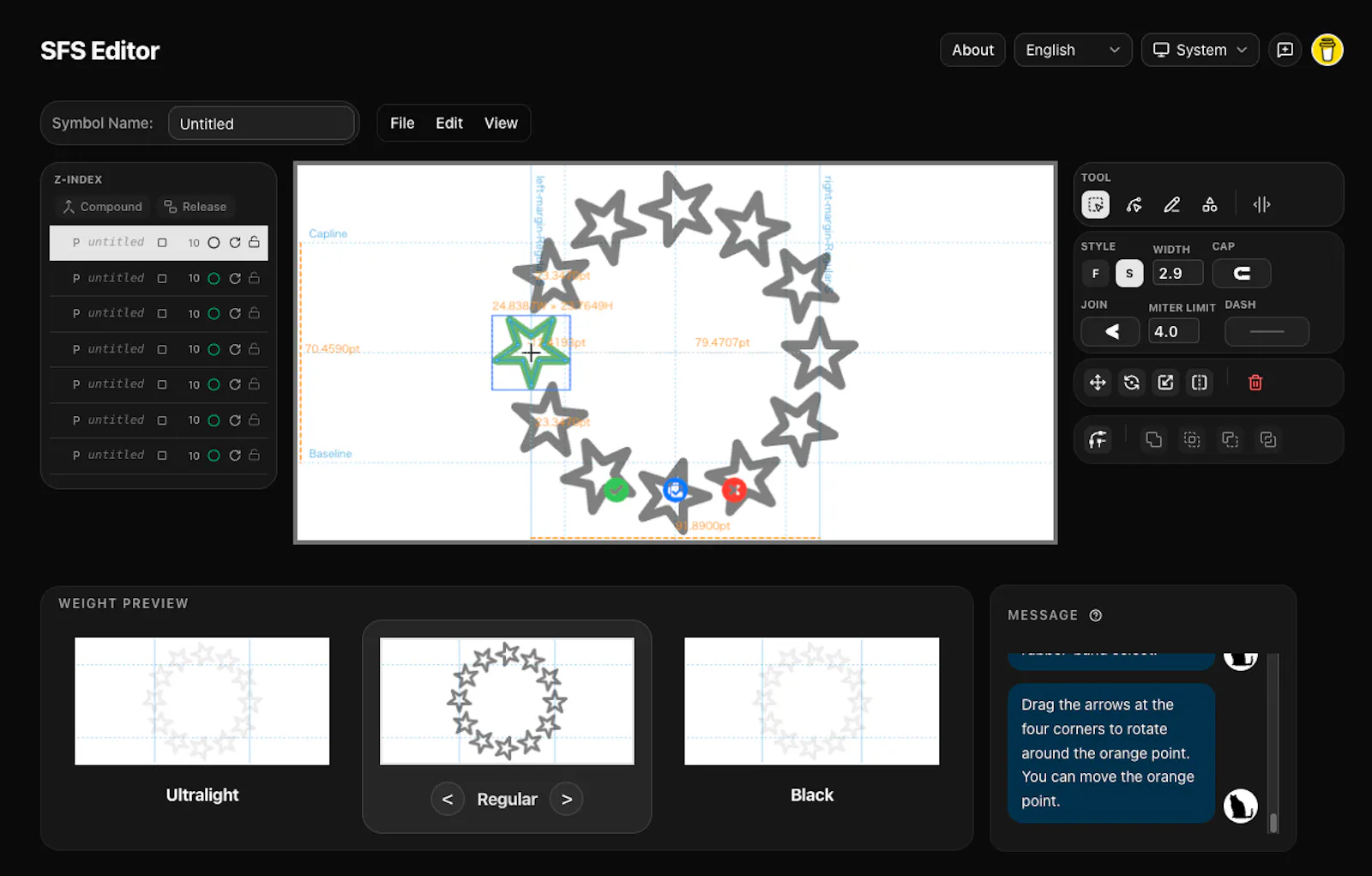The height and width of the screenshot is (876, 1372).
Task: Open the File menu
Action: pyautogui.click(x=402, y=123)
